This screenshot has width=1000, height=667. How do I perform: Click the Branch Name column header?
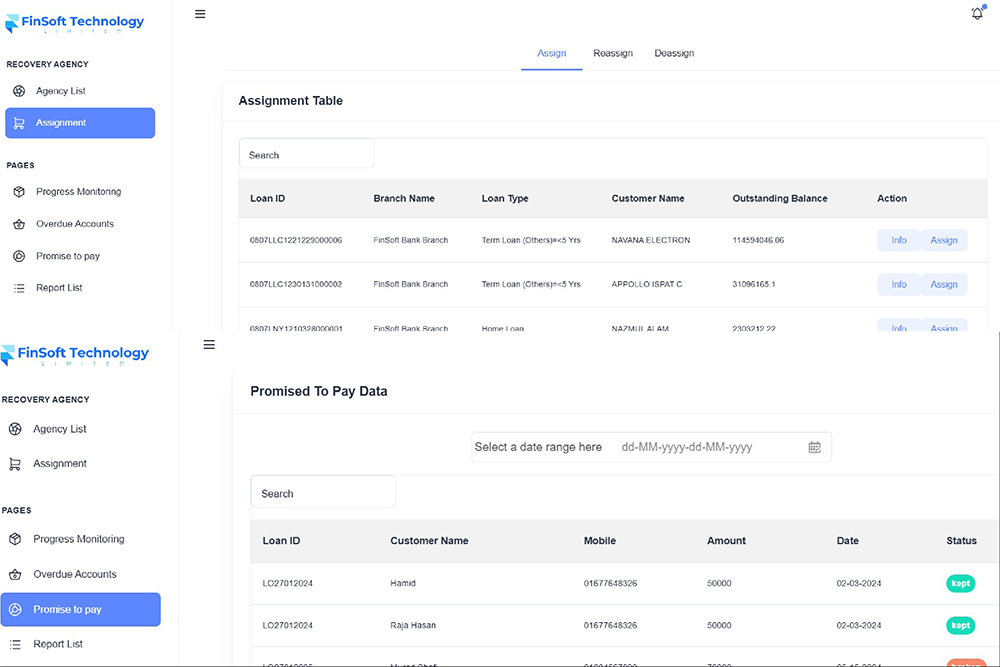coord(404,198)
